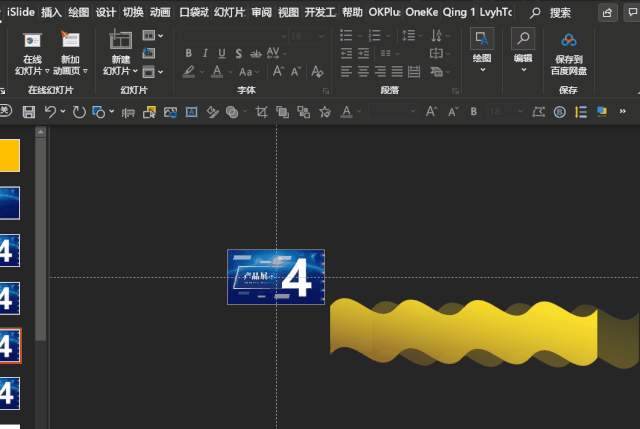The width and height of the screenshot is (640, 429).
Task: Click the Comments icon at top right
Action: [632, 13]
